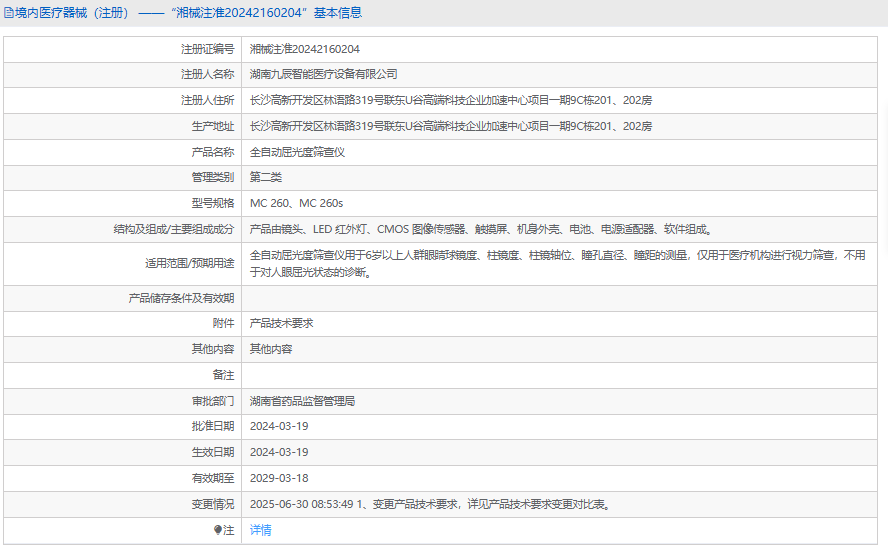
Task: Click the structure composition text starting 产品由镜头
Action: point(481,229)
